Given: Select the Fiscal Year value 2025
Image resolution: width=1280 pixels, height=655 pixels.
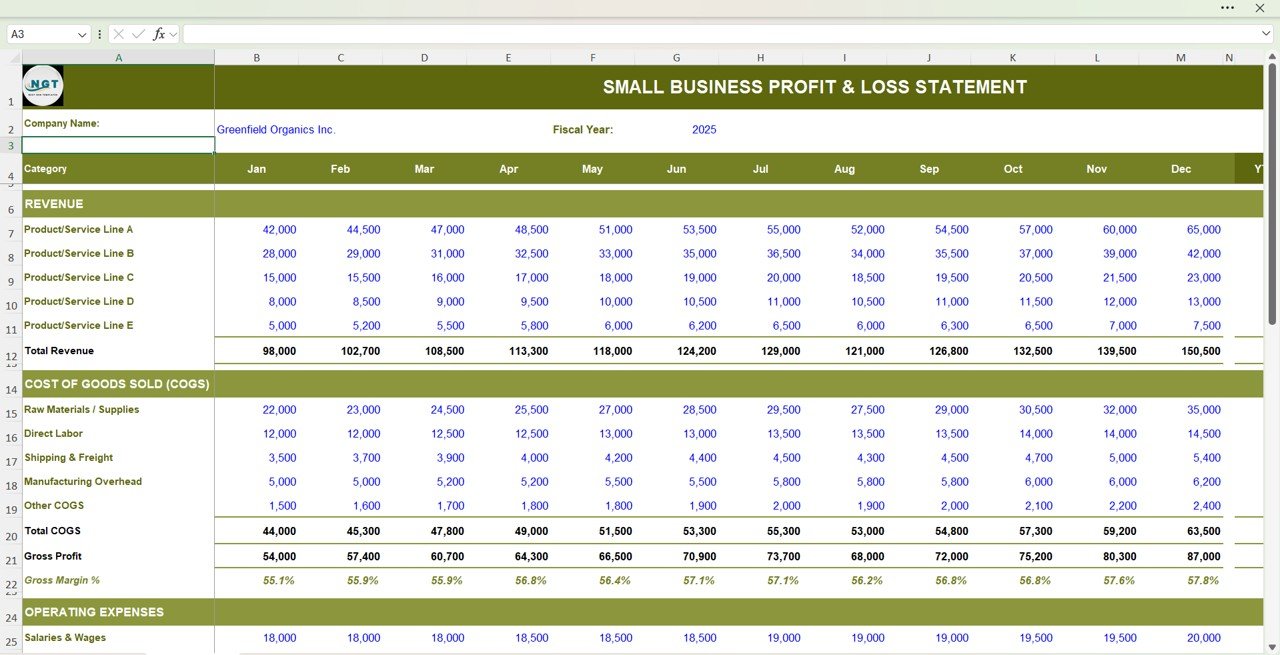Looking at the screenshot, I should pyautogui.click(x=705, y=129).
